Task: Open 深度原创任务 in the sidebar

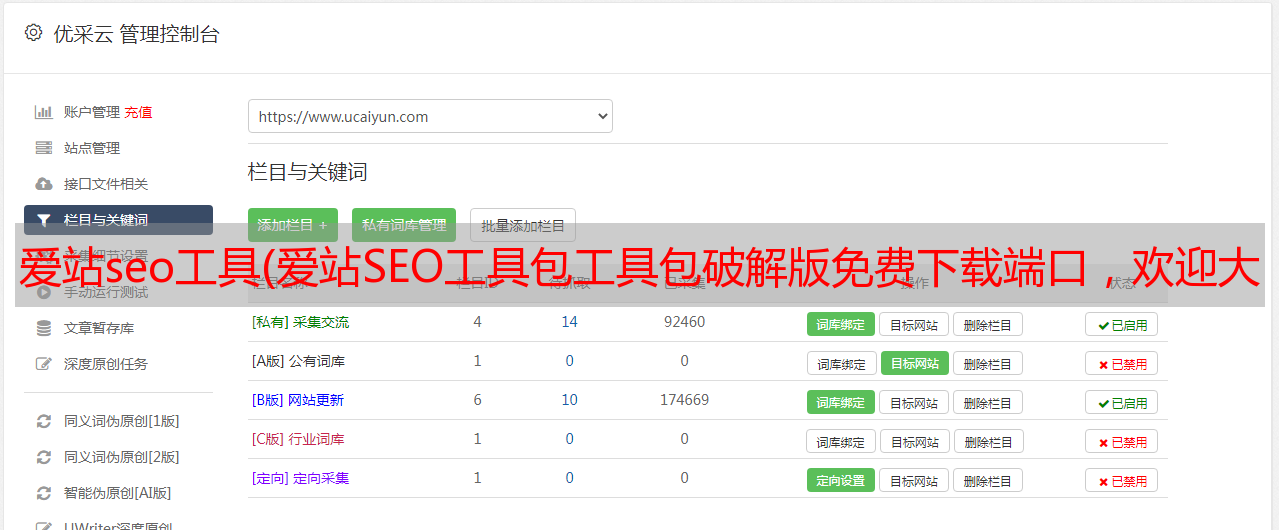Action: point(106,364)
